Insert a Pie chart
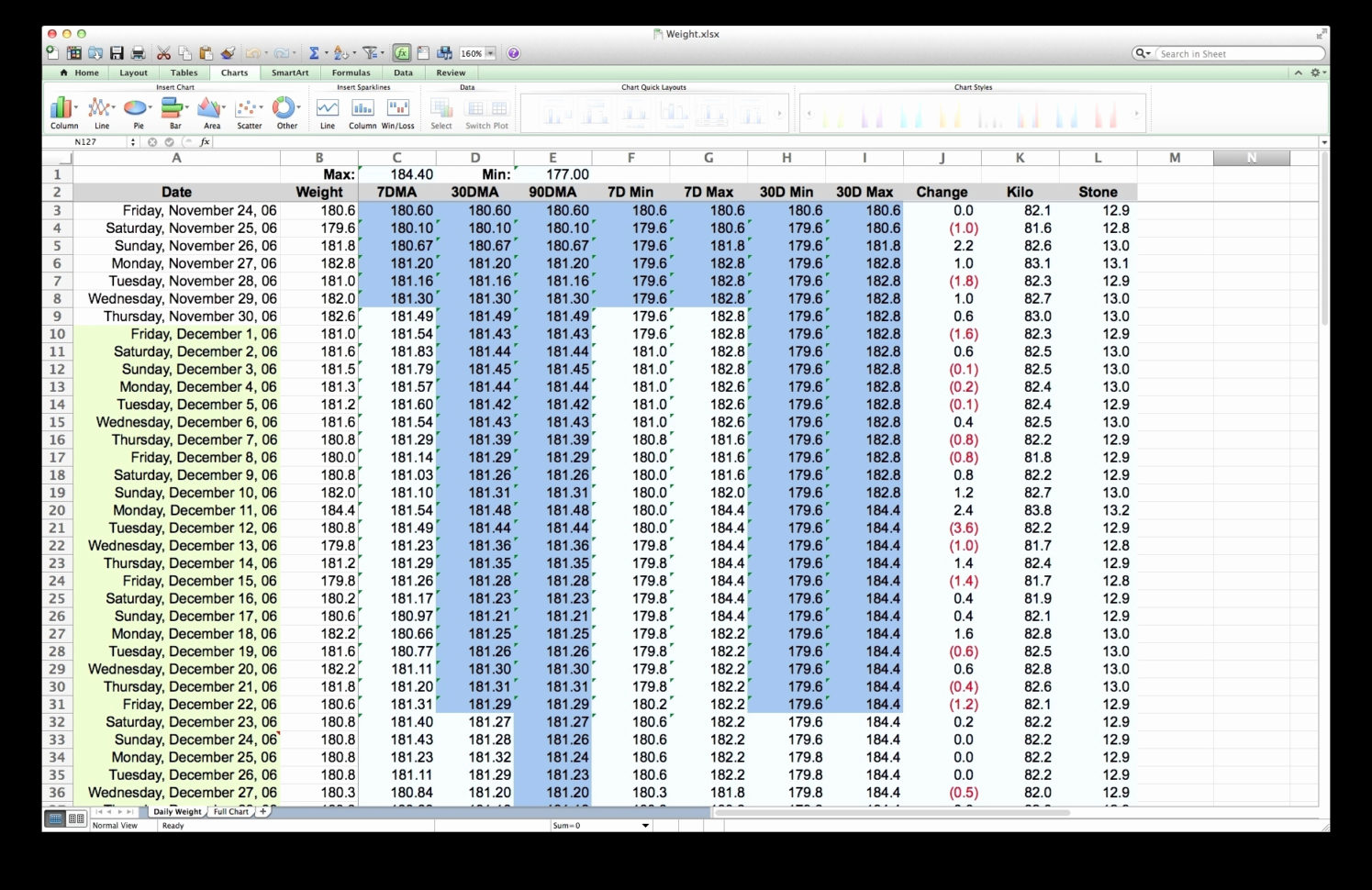This screenshot has width=1372, height=890. click(x=136, y=110)
